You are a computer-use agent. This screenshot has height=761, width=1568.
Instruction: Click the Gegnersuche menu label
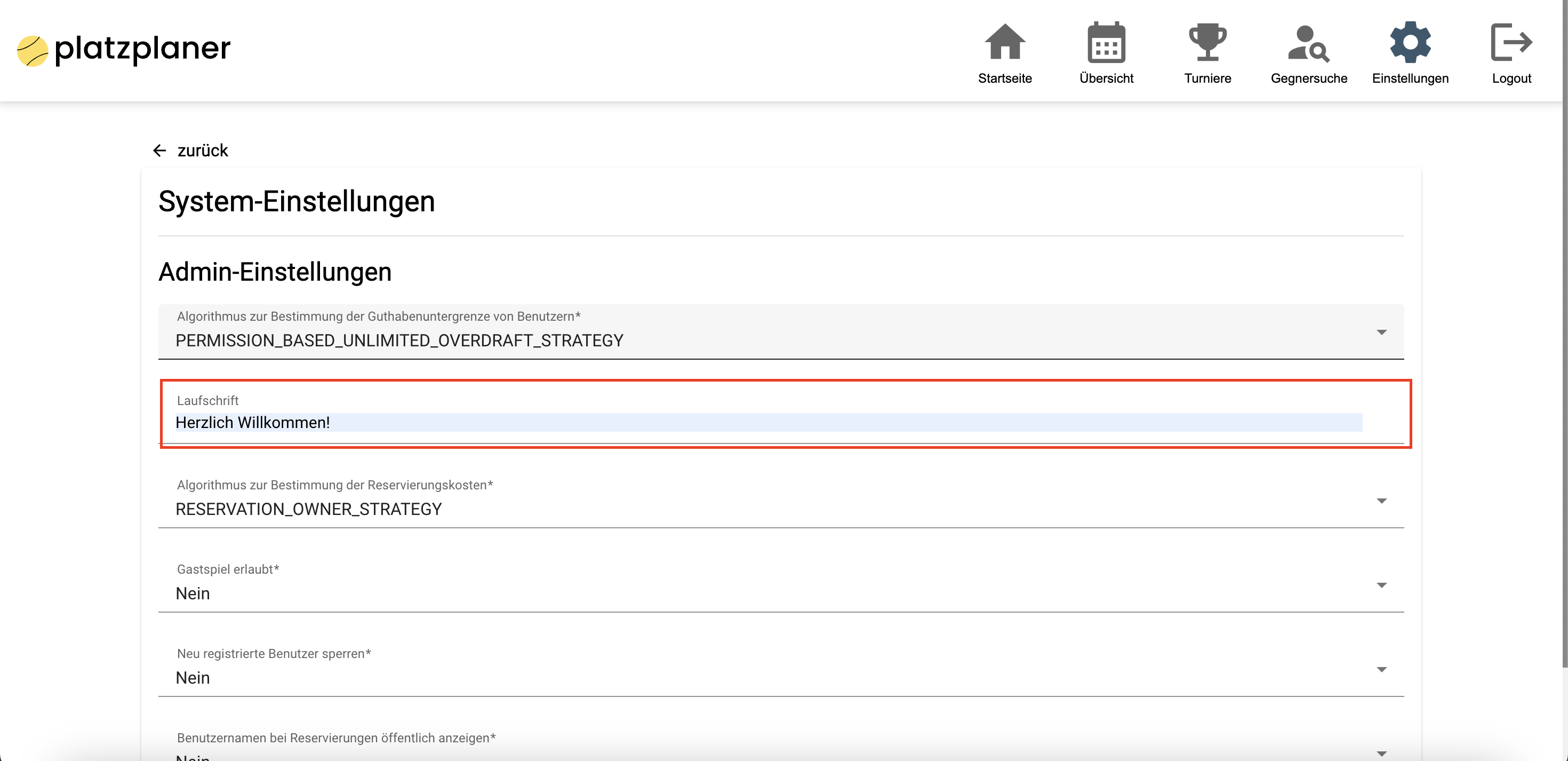click(1309, 78)
